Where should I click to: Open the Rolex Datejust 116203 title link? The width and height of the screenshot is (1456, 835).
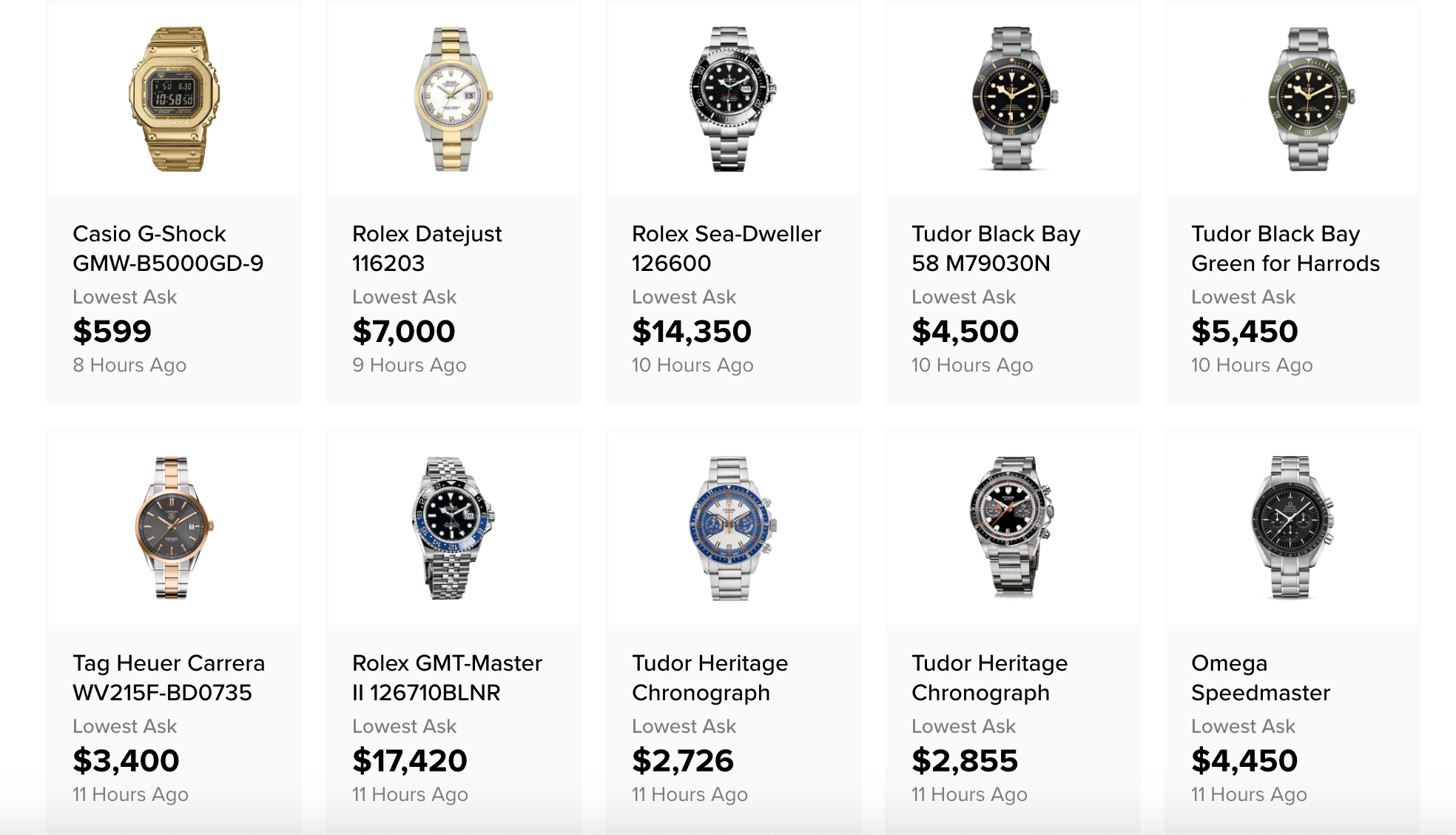(427, 249)
